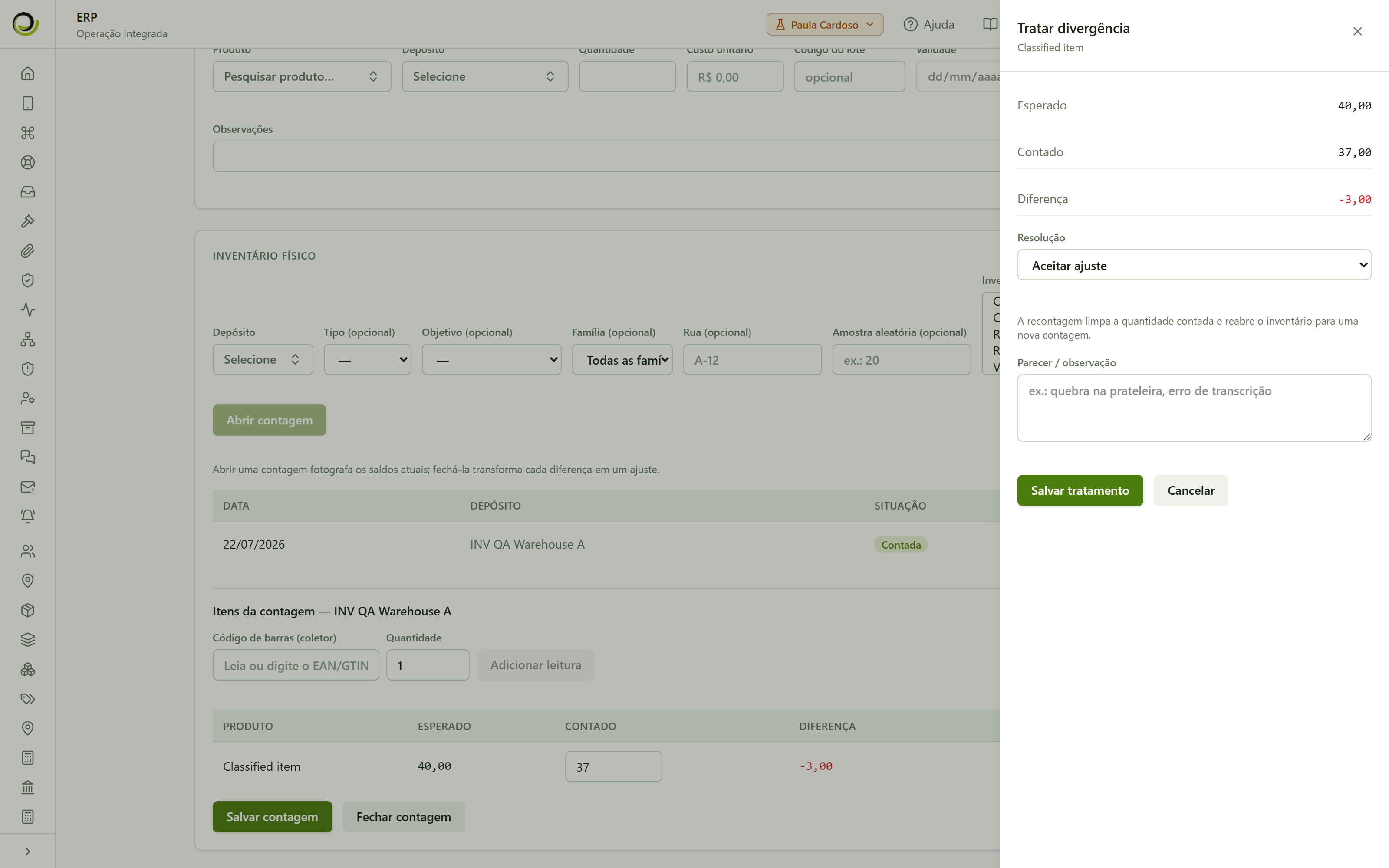Click the Fechar contagem button
Screen dimensions: 1389x868
(404, 817)
